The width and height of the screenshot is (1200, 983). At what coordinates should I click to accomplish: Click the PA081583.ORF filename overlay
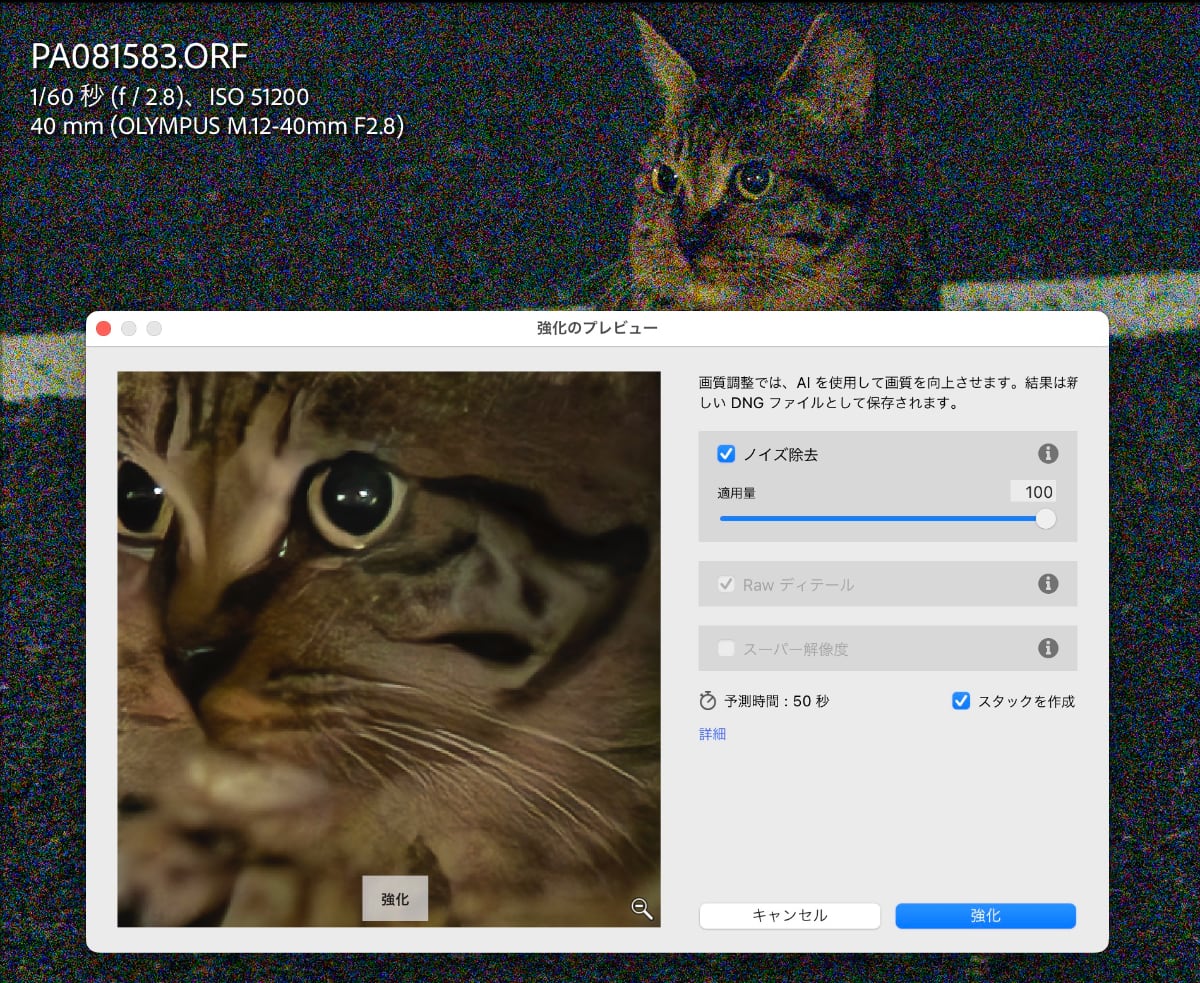click(x=139, y=57)
